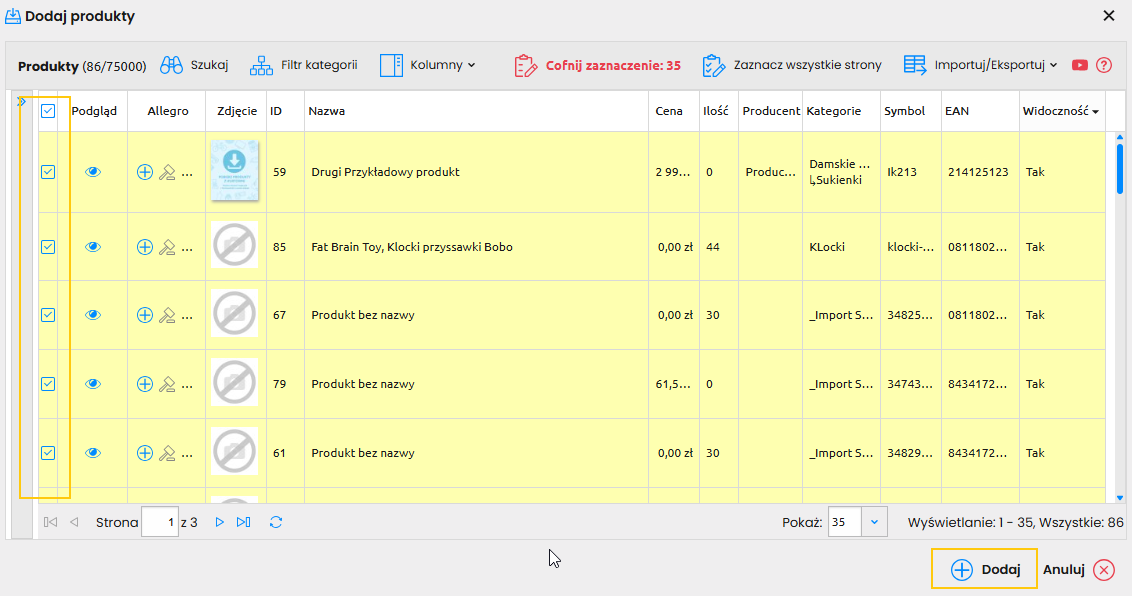The height and width of the screenshot is (596, 1132).
Task: Click the red question mark help icon
Action: click(1104, 66)
